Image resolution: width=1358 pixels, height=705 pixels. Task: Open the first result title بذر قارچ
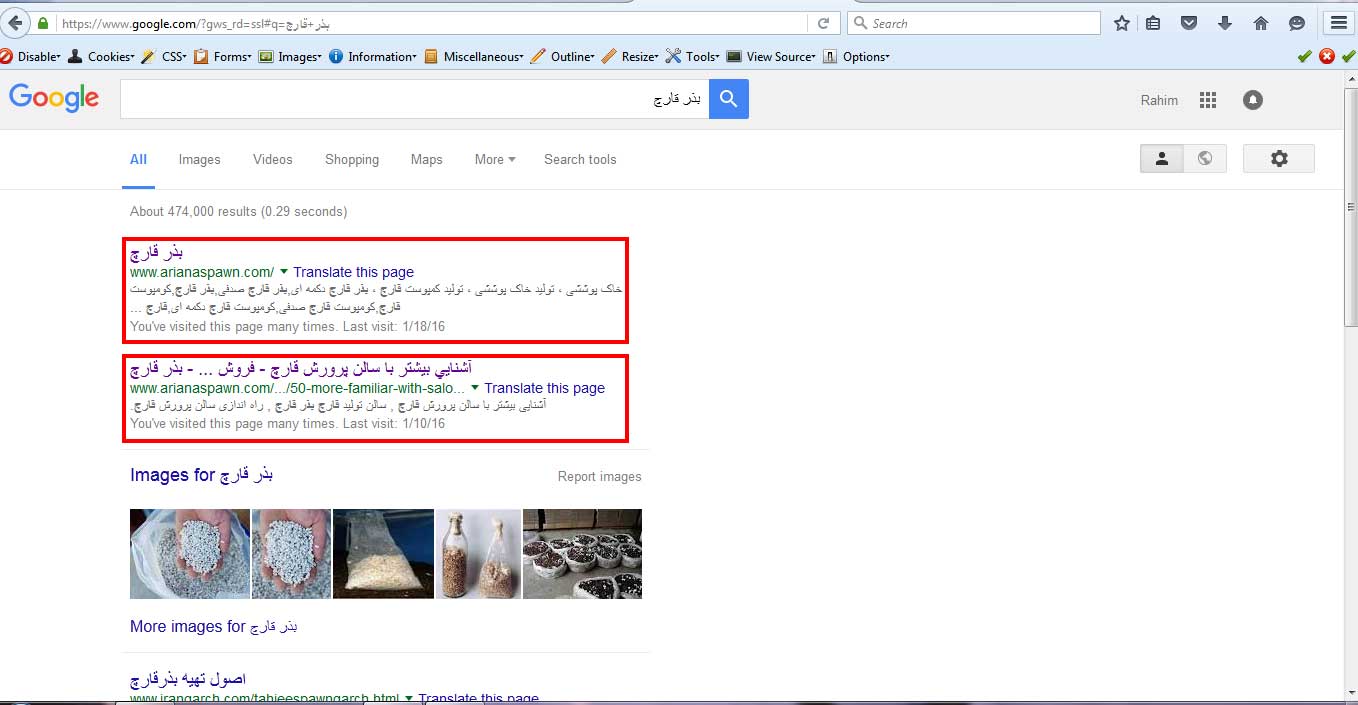[157, 252]
